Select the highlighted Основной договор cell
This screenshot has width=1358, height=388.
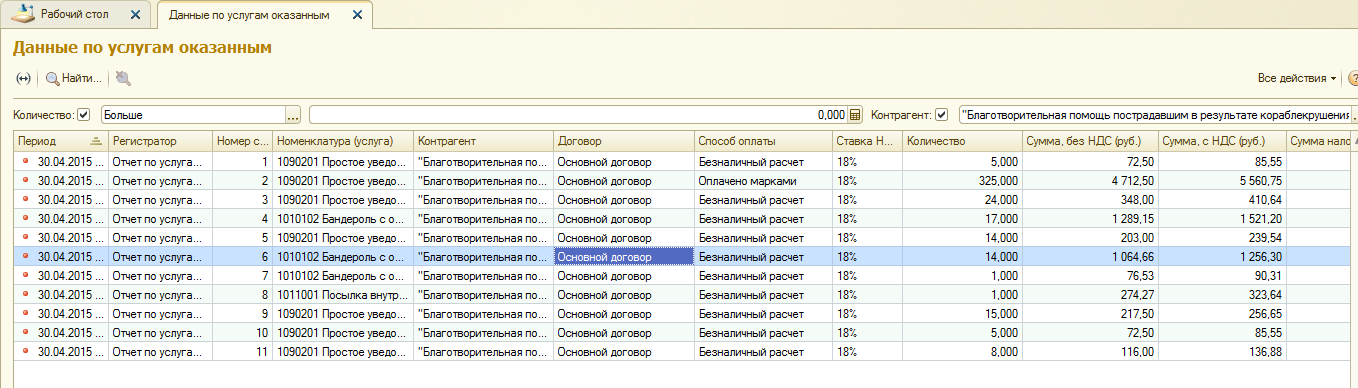(623, 256)
